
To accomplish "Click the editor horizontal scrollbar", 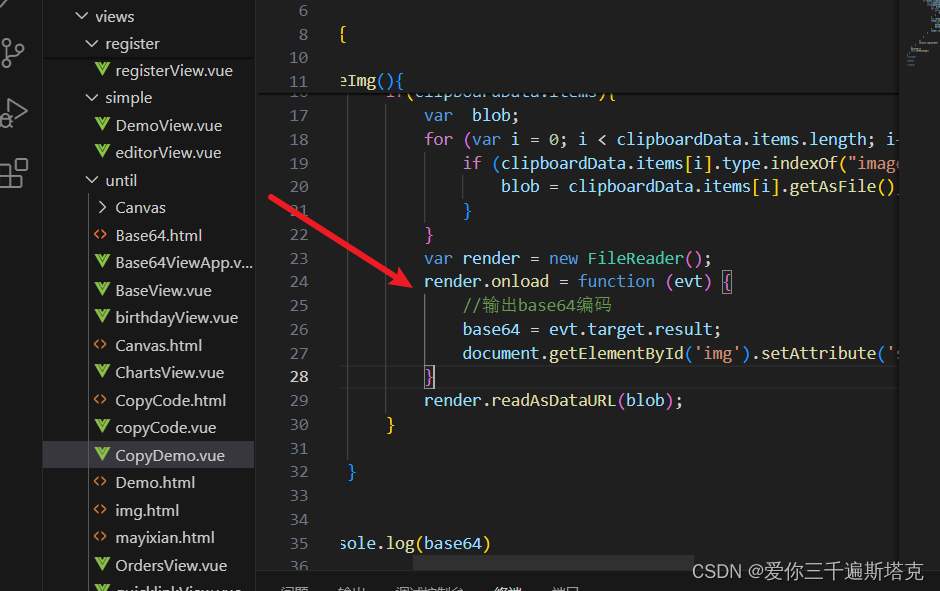I will (x=553, y=562).
